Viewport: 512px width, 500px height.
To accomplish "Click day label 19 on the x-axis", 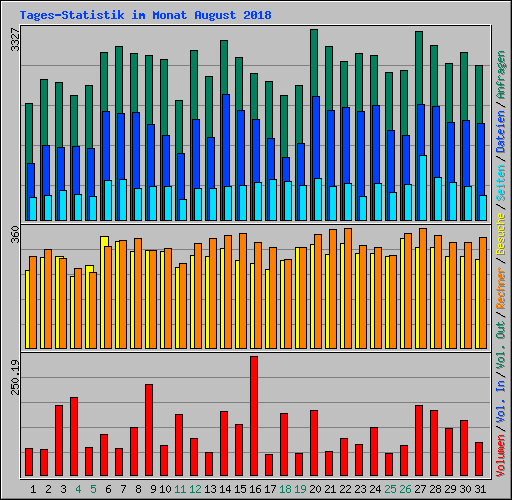I will (x=300, y=489).
